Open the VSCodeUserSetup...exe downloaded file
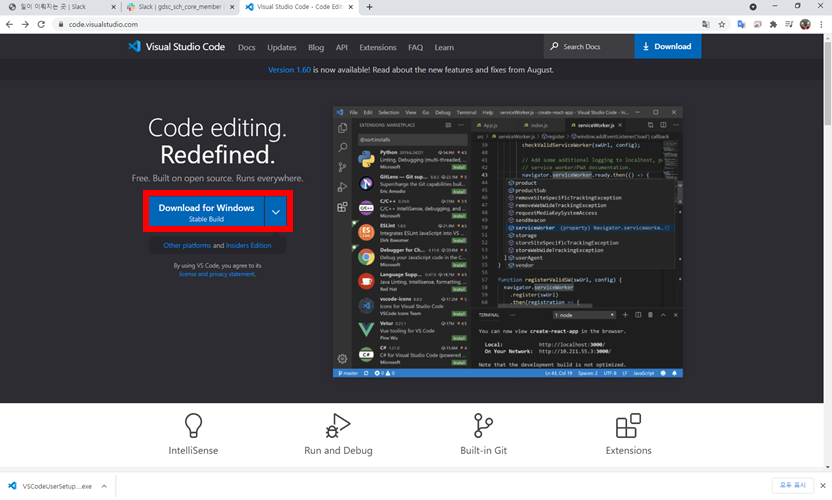Image resolution: width=832 pixels, height=500 pixels. click(x=57, y=486)
